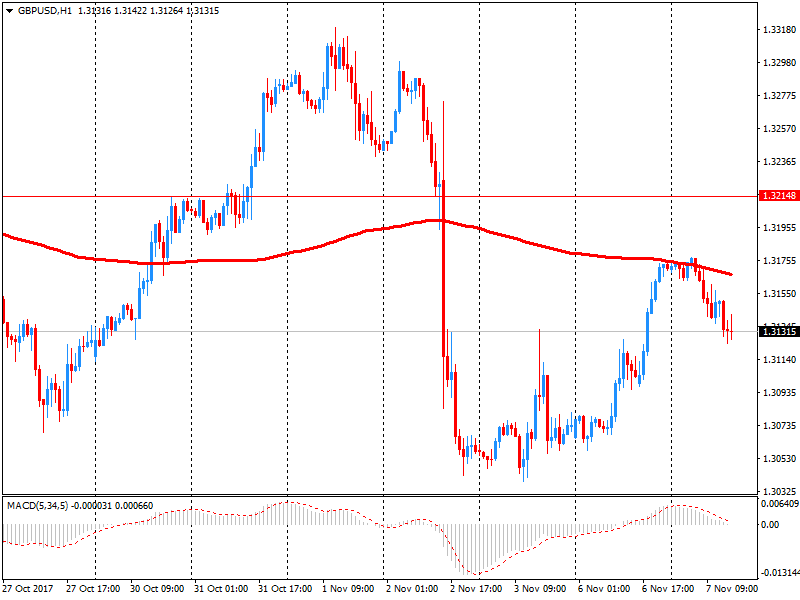
Task: Click the 27 Oct 17:00 time label
Action: [93, 589]
